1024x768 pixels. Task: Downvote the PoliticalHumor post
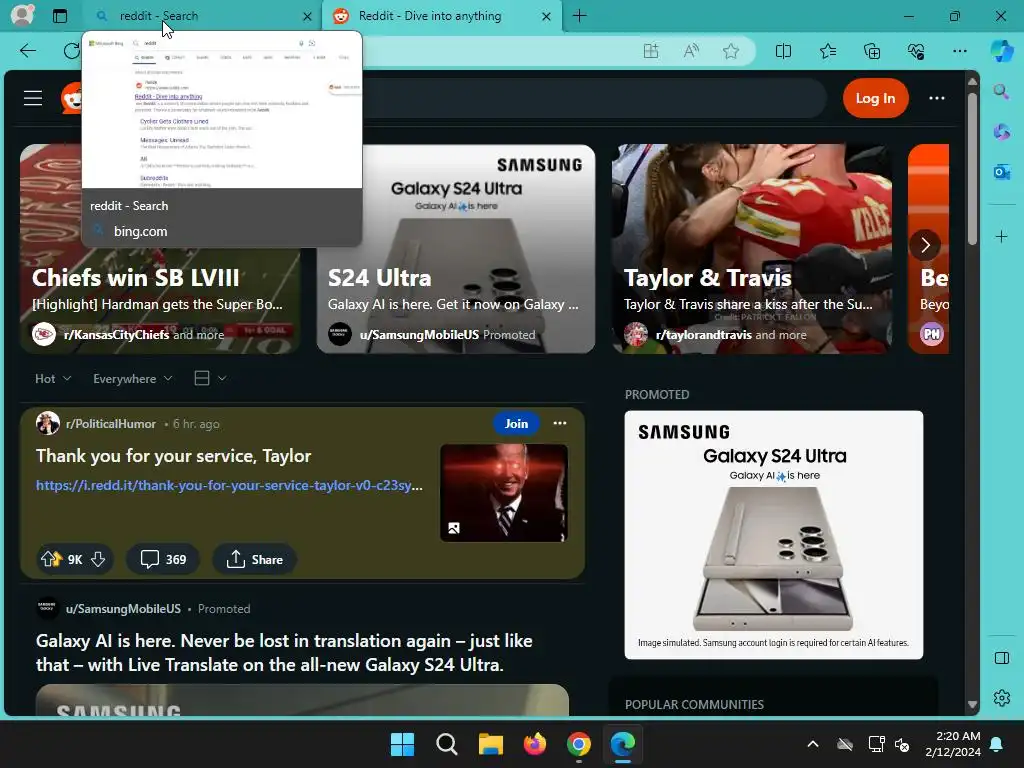coord(98,559)
